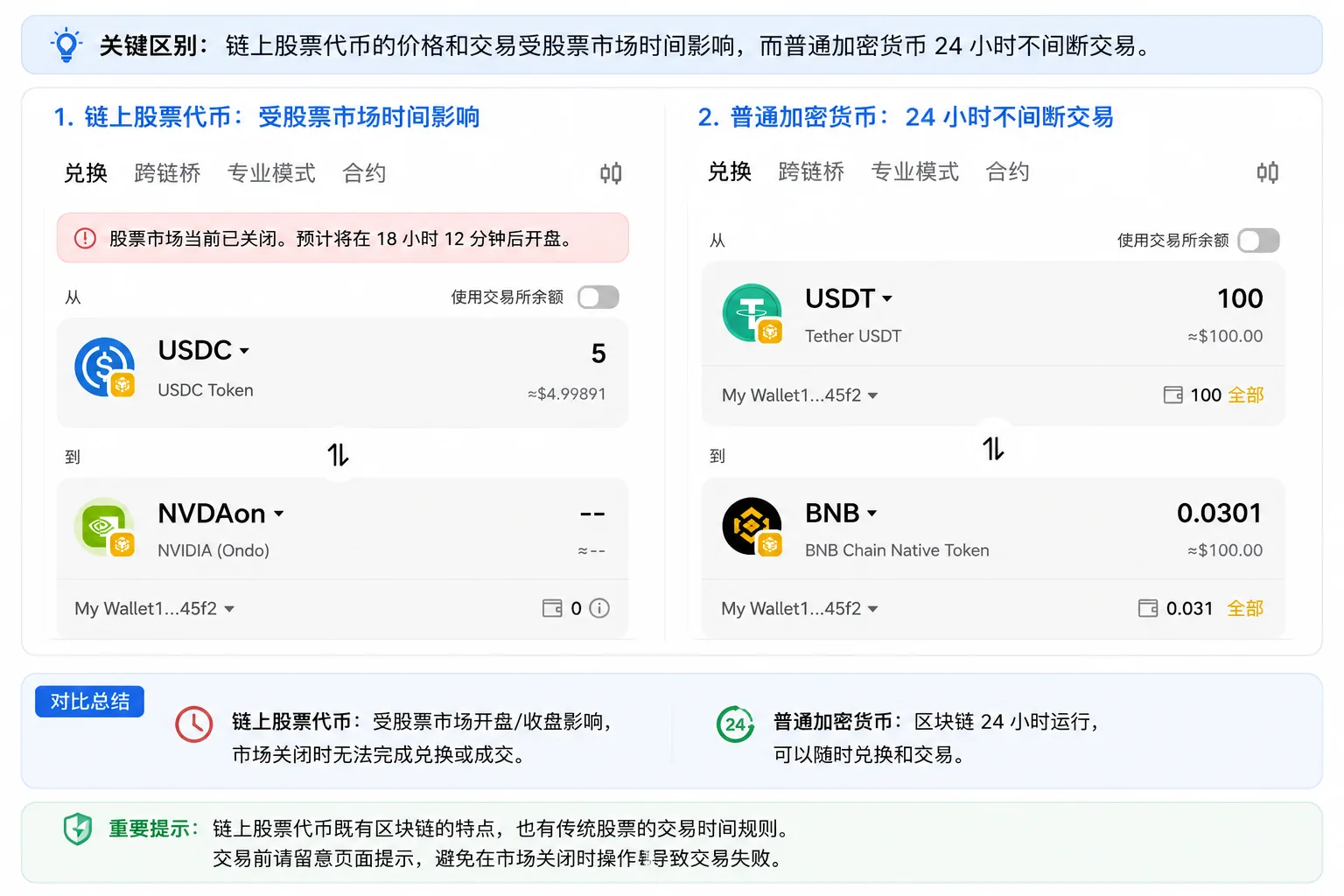
Task: Switch to 合约 tab in right panel
Action: 1007,171
